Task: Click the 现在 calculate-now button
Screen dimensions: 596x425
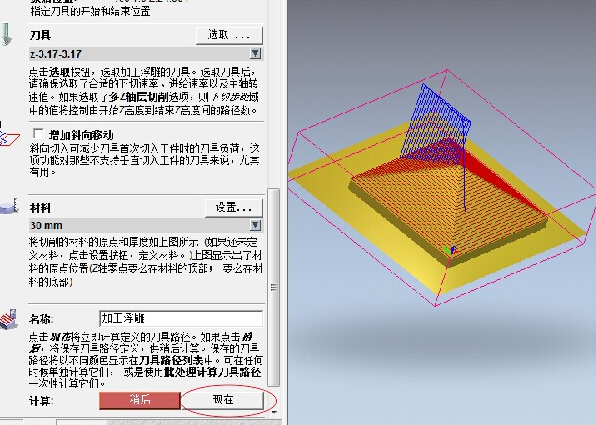Action: [x=223, y=400]
